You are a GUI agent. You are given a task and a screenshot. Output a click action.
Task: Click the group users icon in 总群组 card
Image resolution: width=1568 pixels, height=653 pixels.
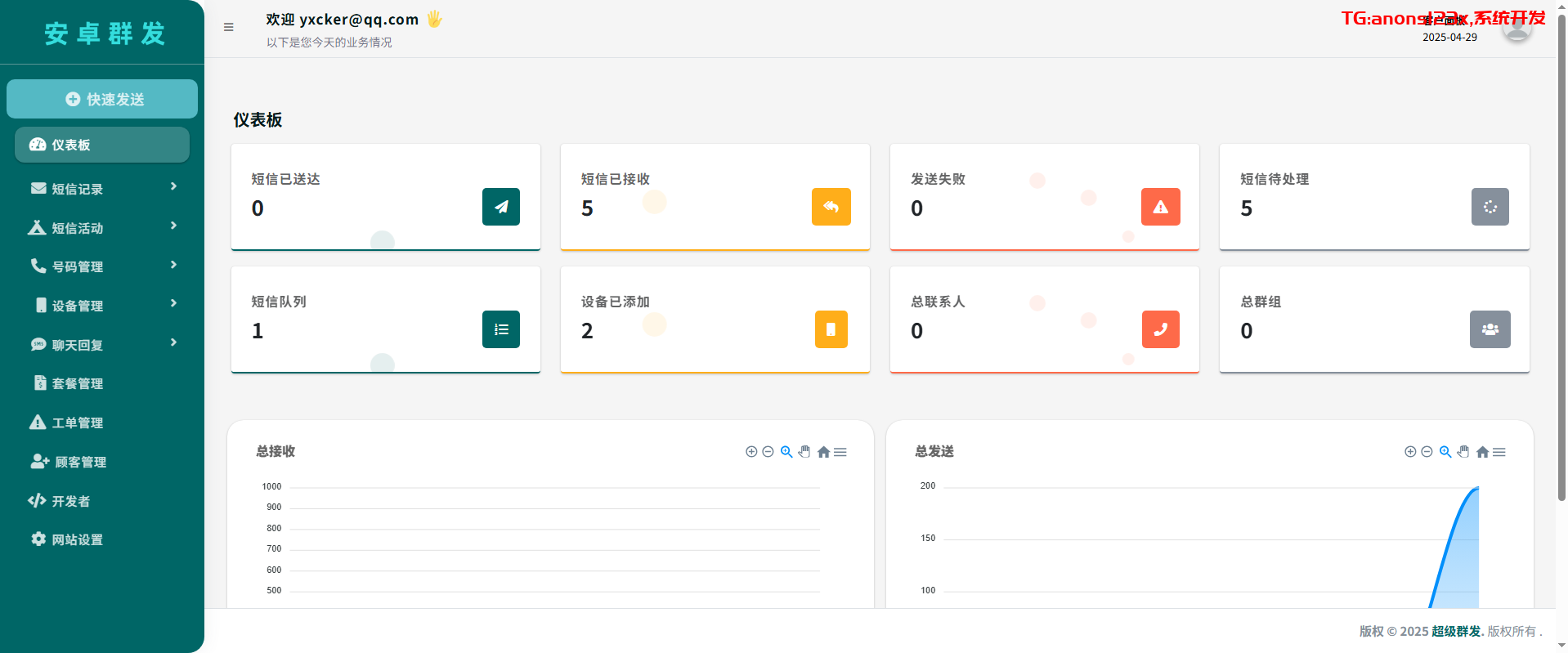click(1490, 329)
